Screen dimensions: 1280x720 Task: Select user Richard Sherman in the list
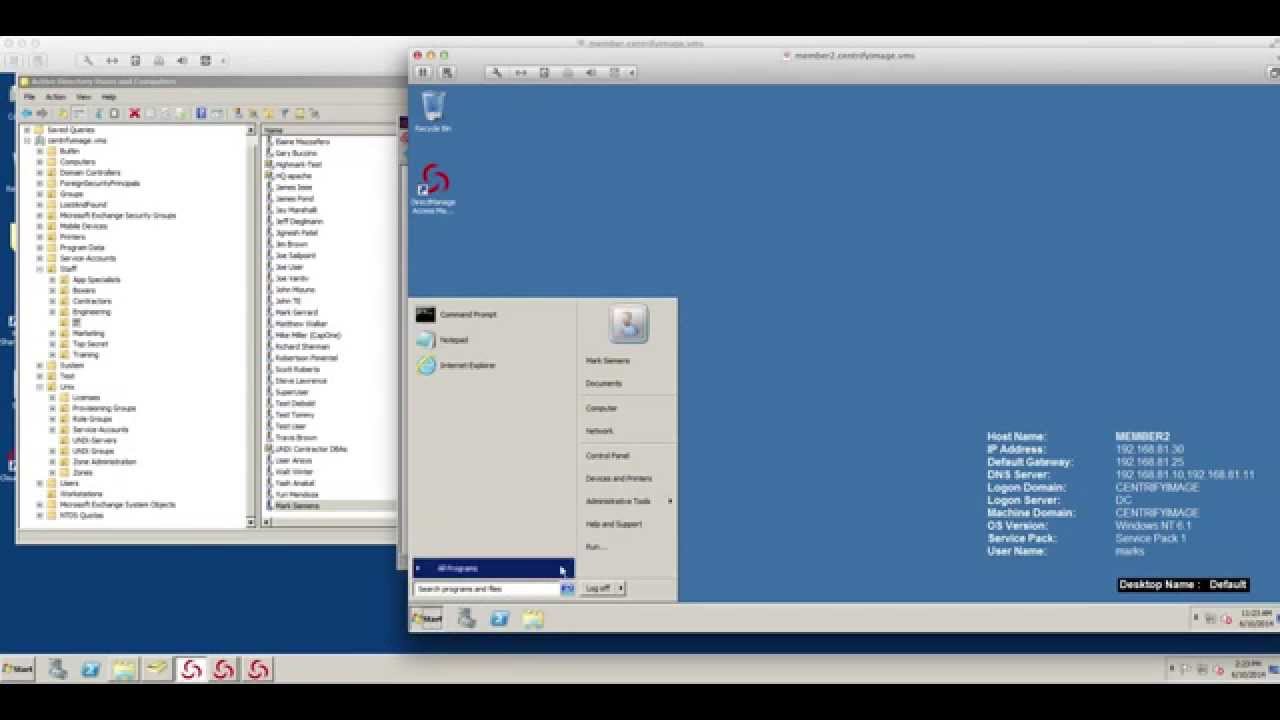click(302, 347)
